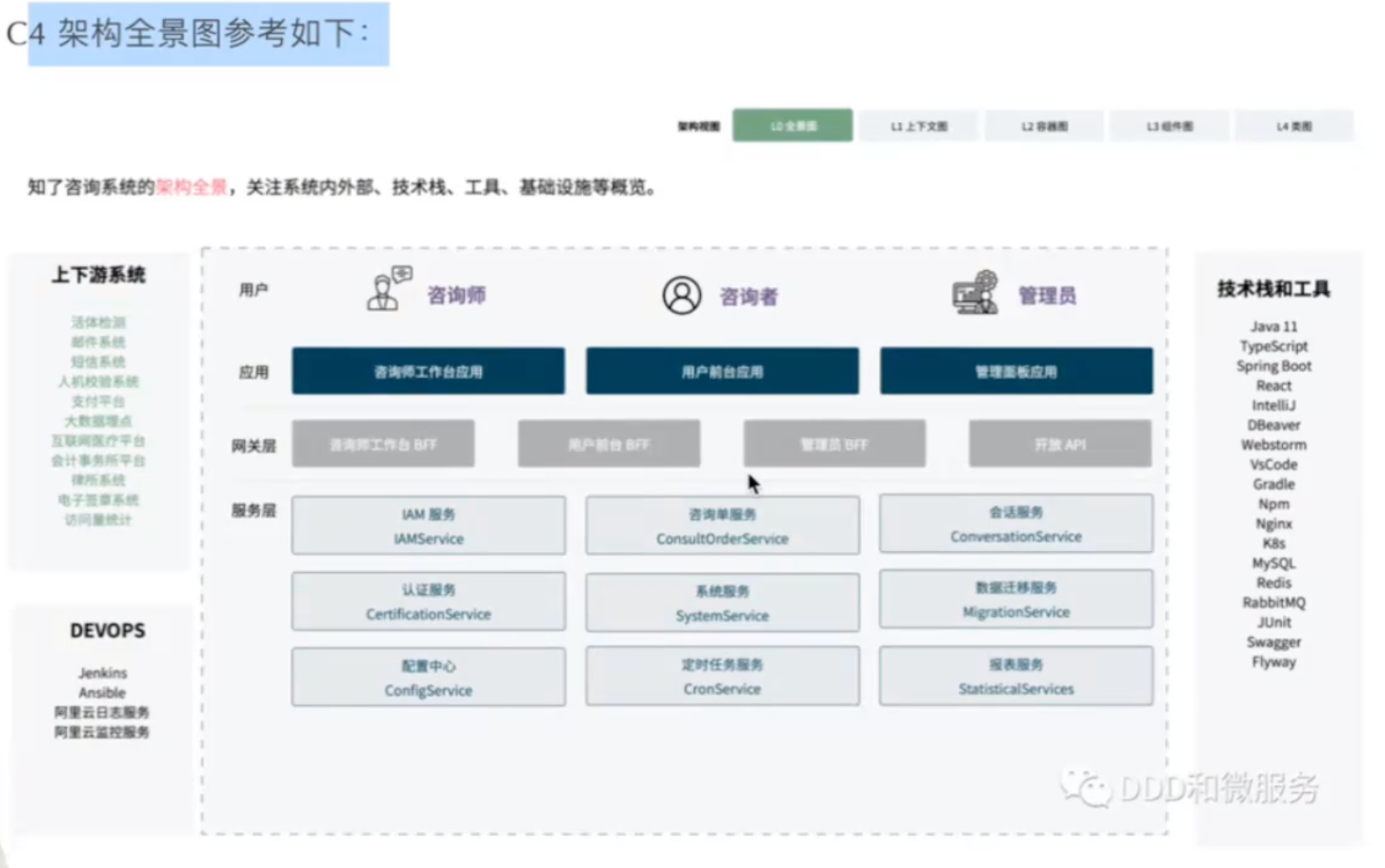Click Redis in tech stack list

1274,583
